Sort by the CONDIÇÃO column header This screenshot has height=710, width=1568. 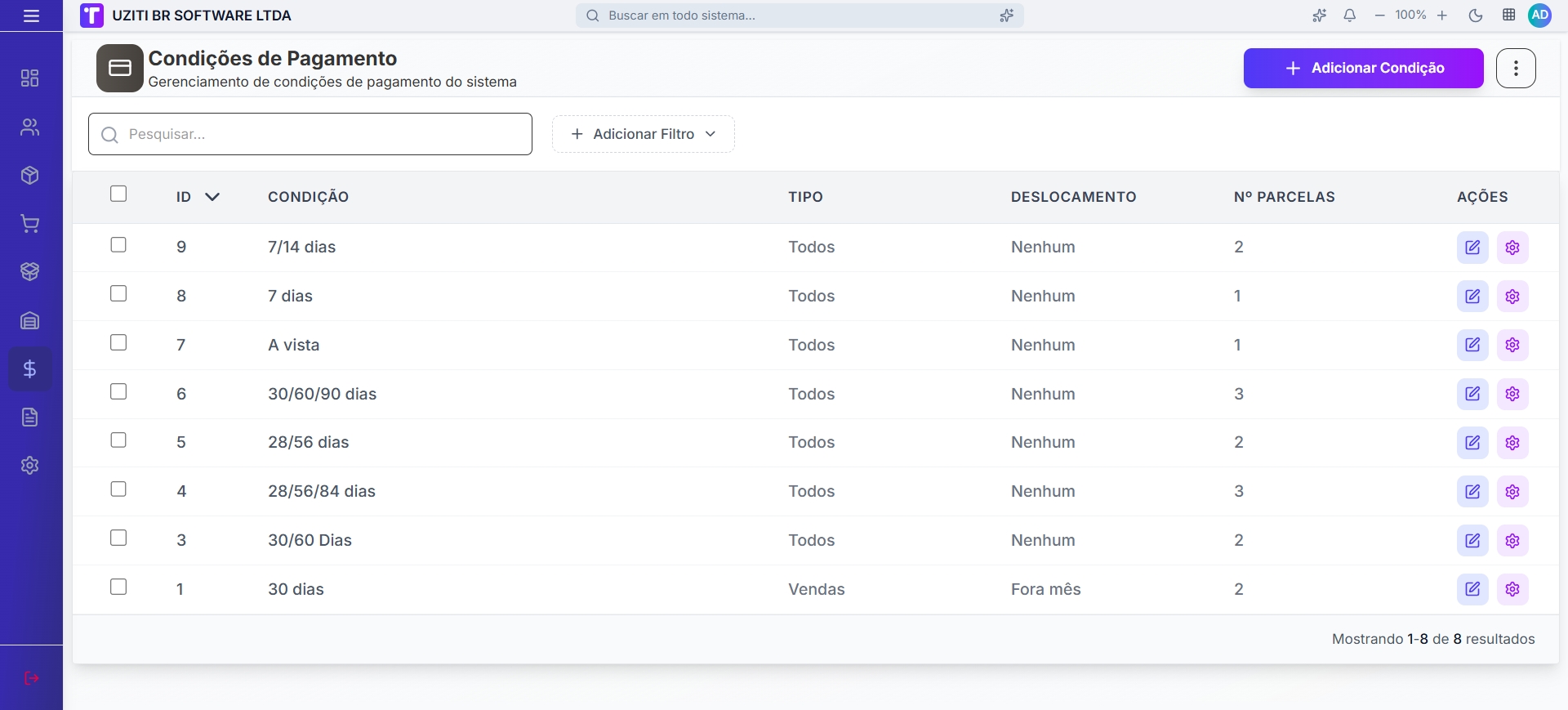click(x=308, y=197)
